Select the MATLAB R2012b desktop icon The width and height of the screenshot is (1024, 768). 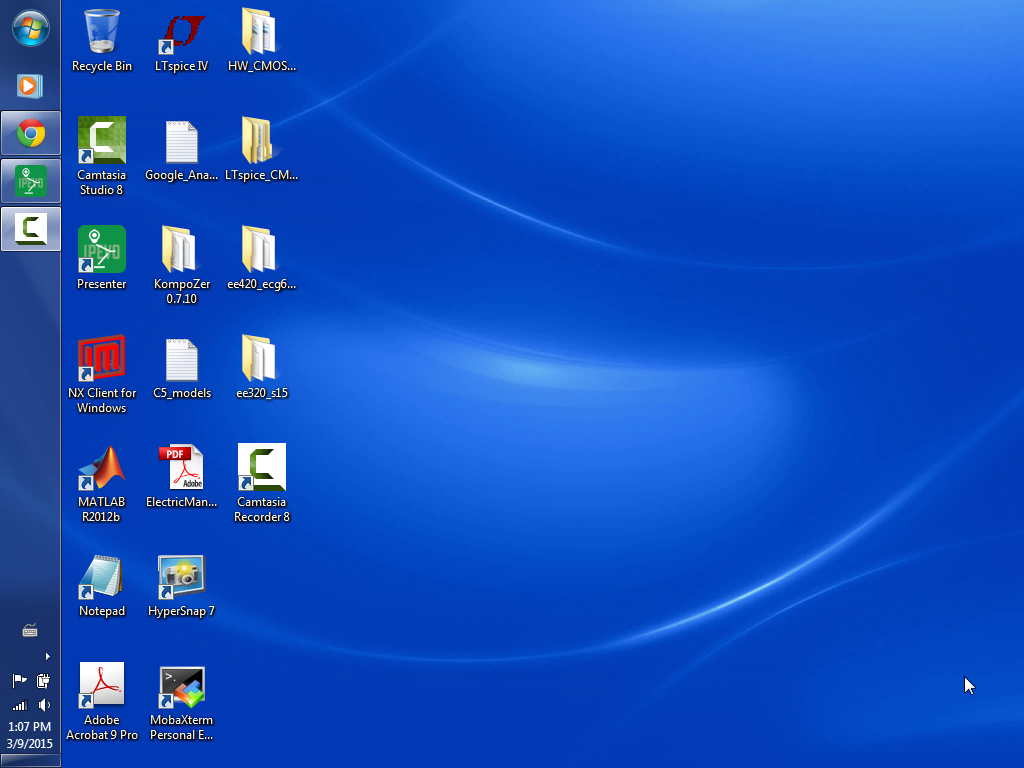click(x=102, y=468)
